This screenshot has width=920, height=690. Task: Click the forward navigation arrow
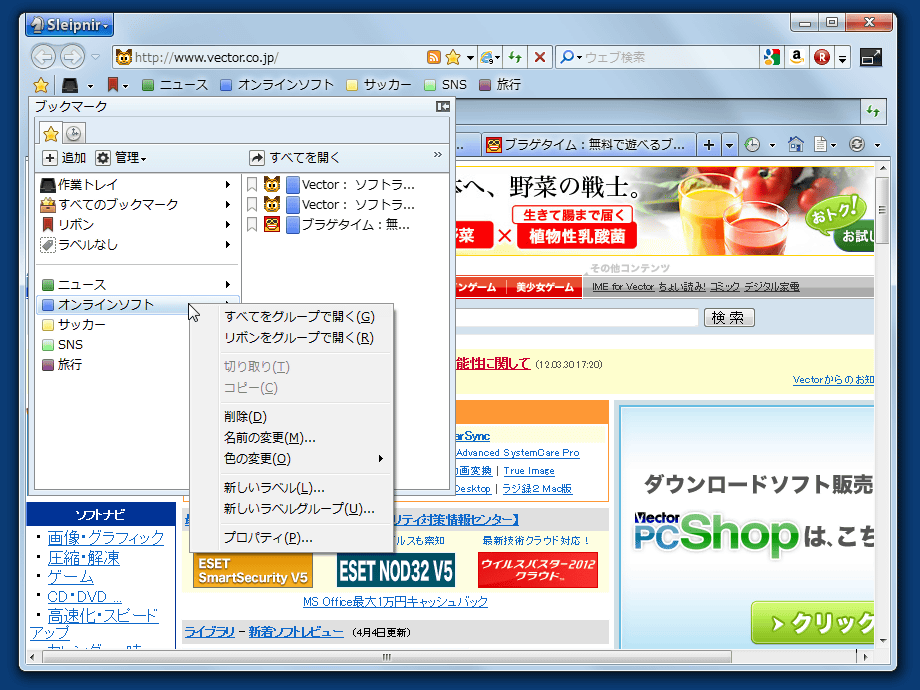[73, 57]
